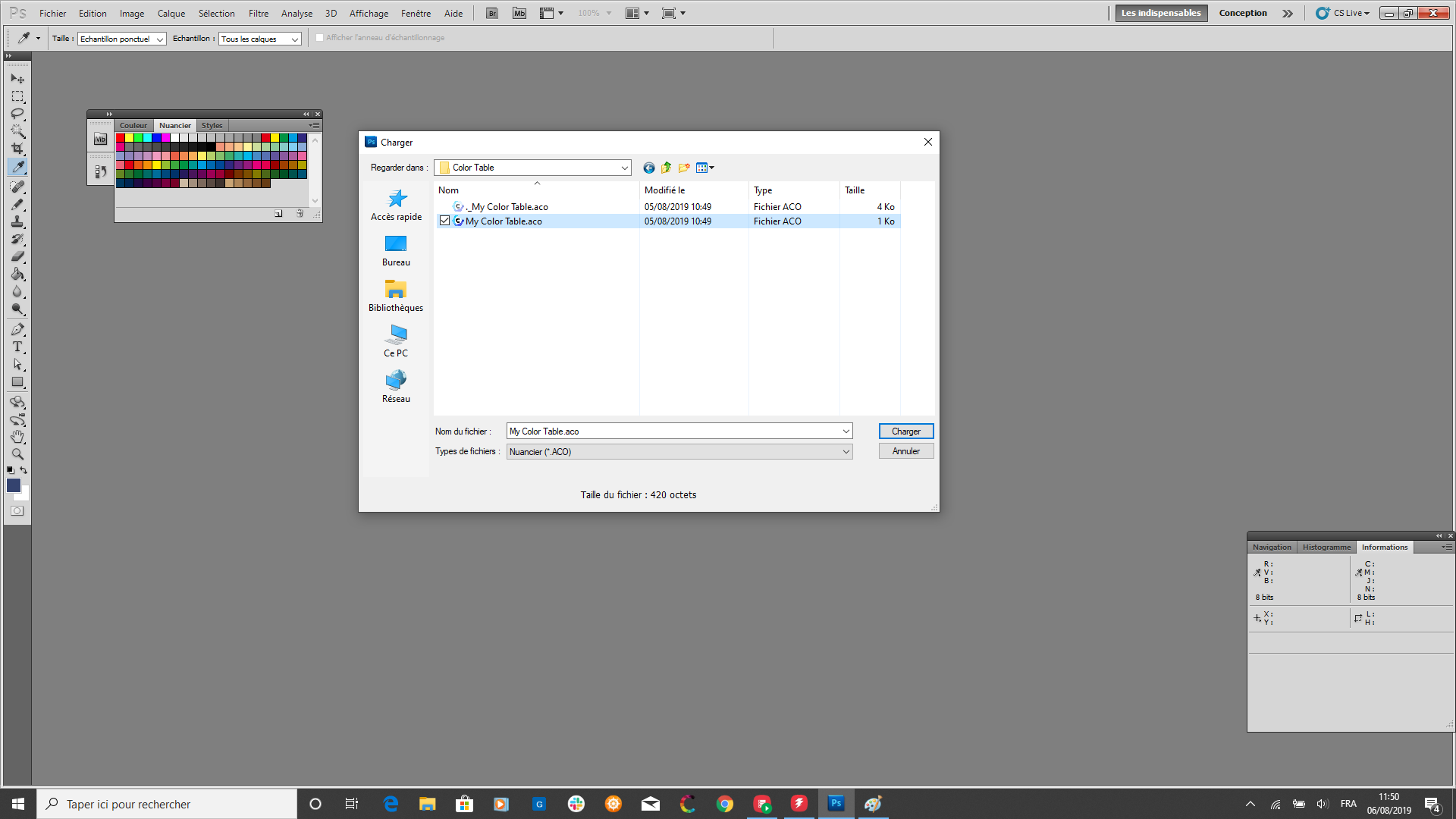Swap foreground and background colors
Screen dimensions: 1456x819
coord(24,470)
